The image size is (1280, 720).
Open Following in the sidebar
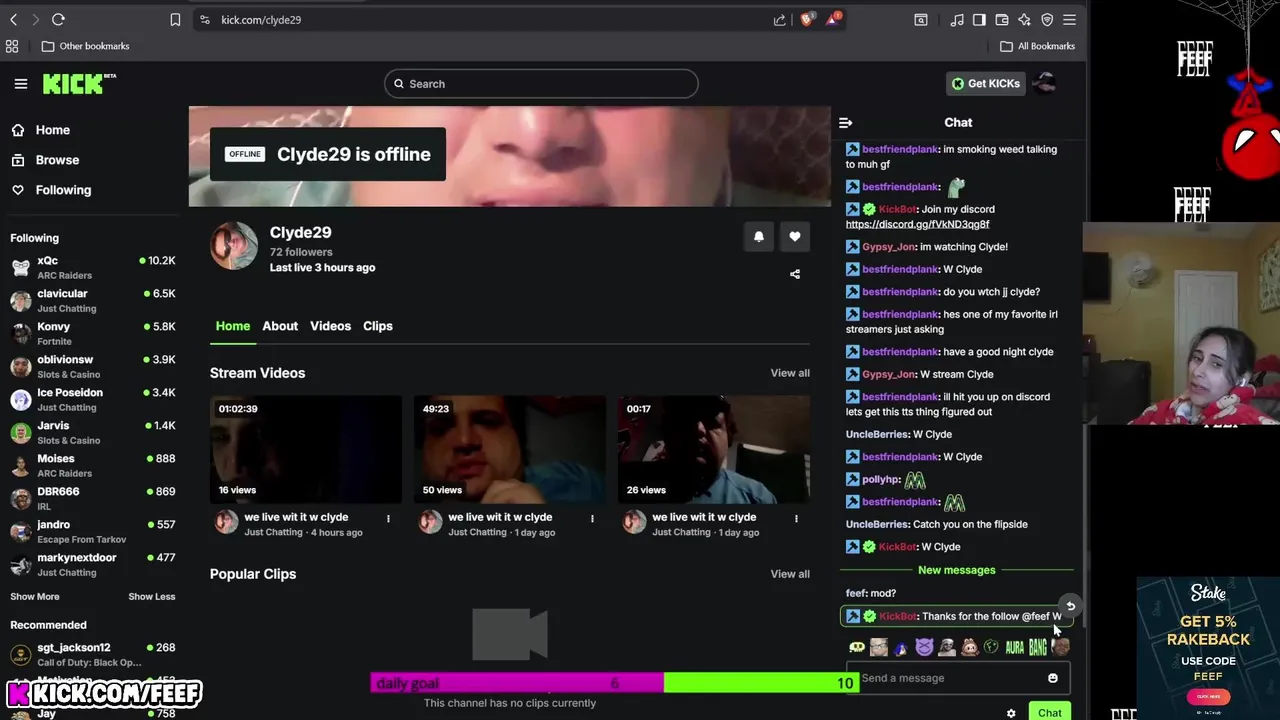click(x=51, y=190)
